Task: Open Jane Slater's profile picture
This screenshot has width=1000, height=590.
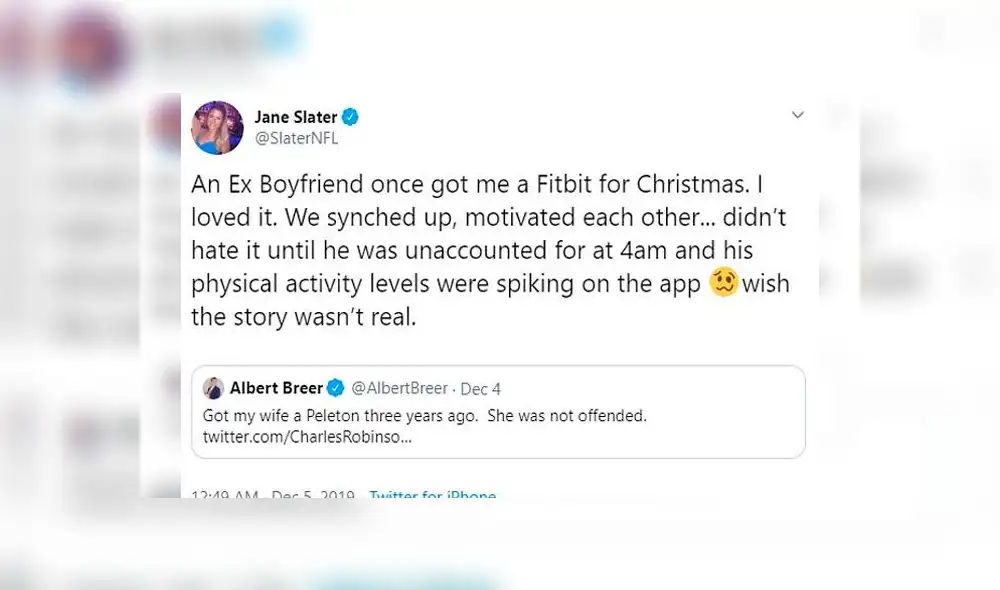Action: (x=217, y=124)
